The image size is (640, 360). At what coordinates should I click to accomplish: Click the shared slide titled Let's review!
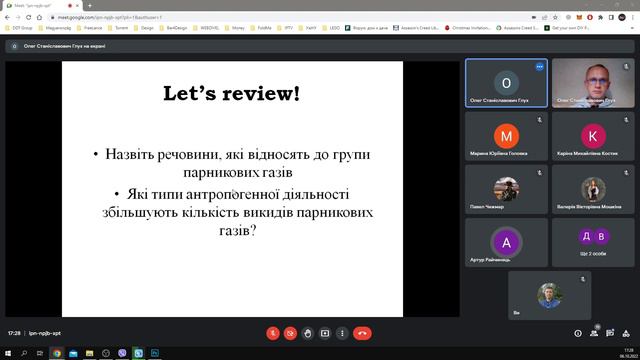coord(232,189)
